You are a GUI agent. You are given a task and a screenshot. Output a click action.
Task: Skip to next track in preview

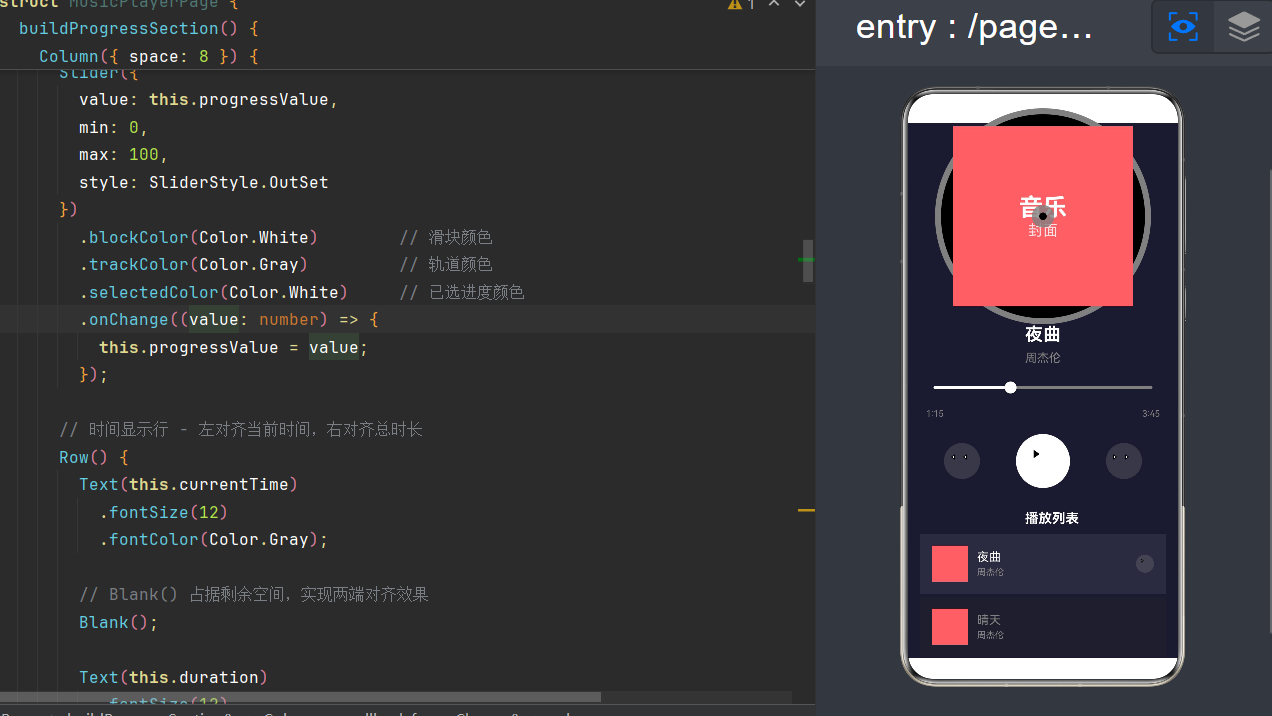click(1124, 461)
